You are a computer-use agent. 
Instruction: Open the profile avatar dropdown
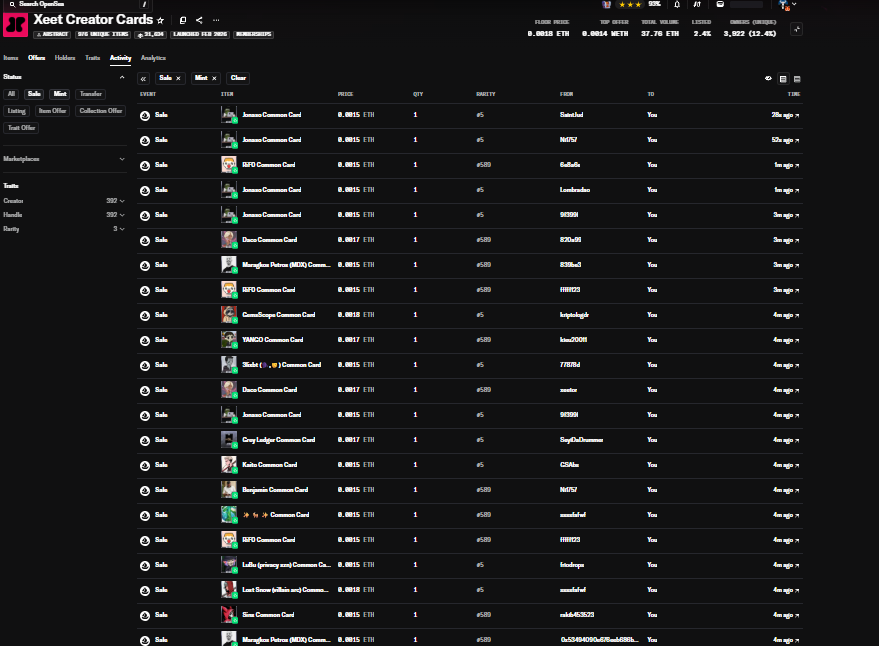[788, 5]
